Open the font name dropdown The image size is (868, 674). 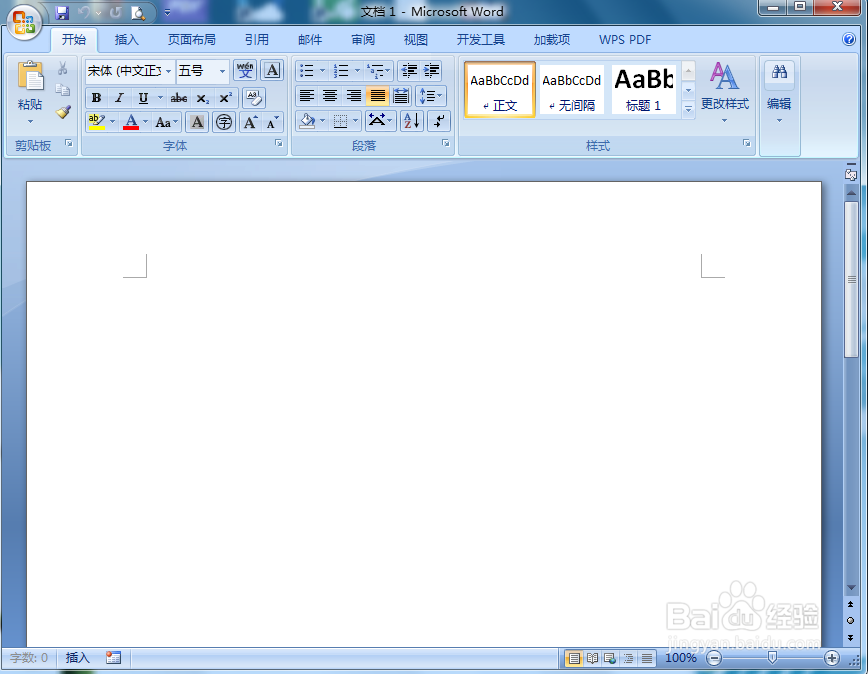168,71
